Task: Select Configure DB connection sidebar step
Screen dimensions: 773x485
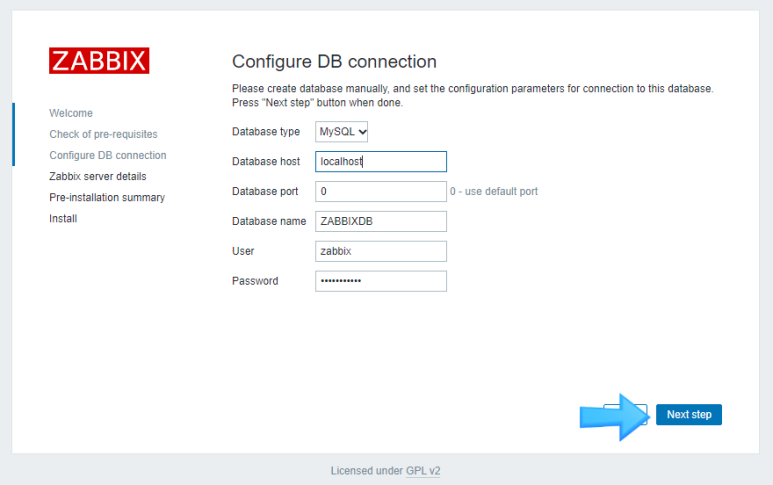Action: (x=108, y=155)
